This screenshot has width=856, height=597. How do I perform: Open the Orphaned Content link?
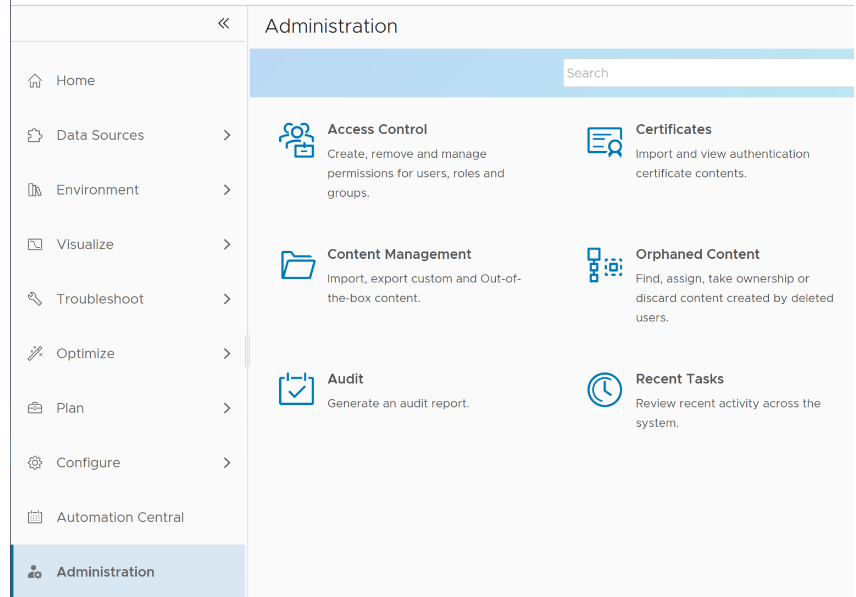[x=698, y=254]
